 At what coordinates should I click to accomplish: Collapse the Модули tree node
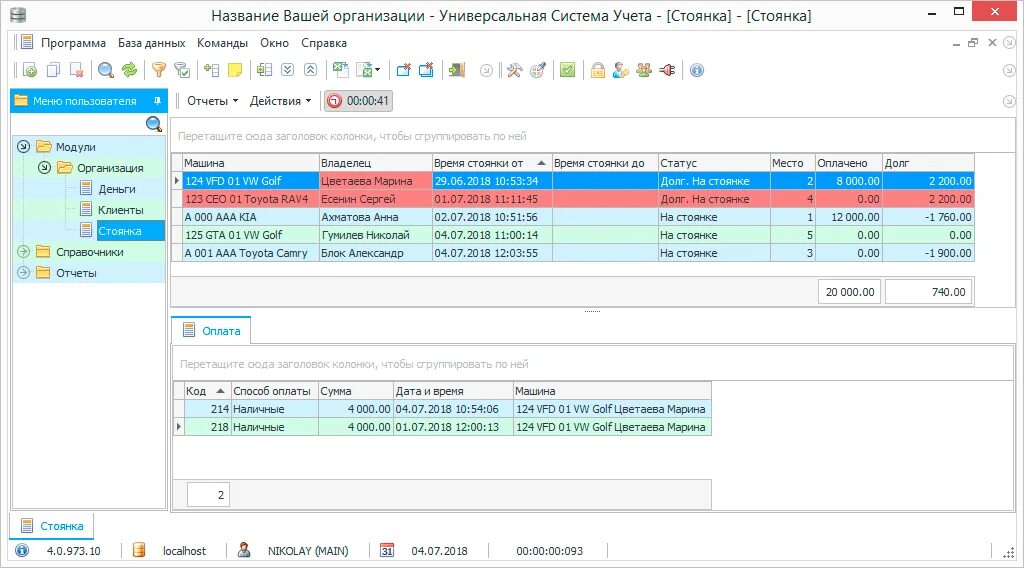pyautogui.click(x=24, y=146)
